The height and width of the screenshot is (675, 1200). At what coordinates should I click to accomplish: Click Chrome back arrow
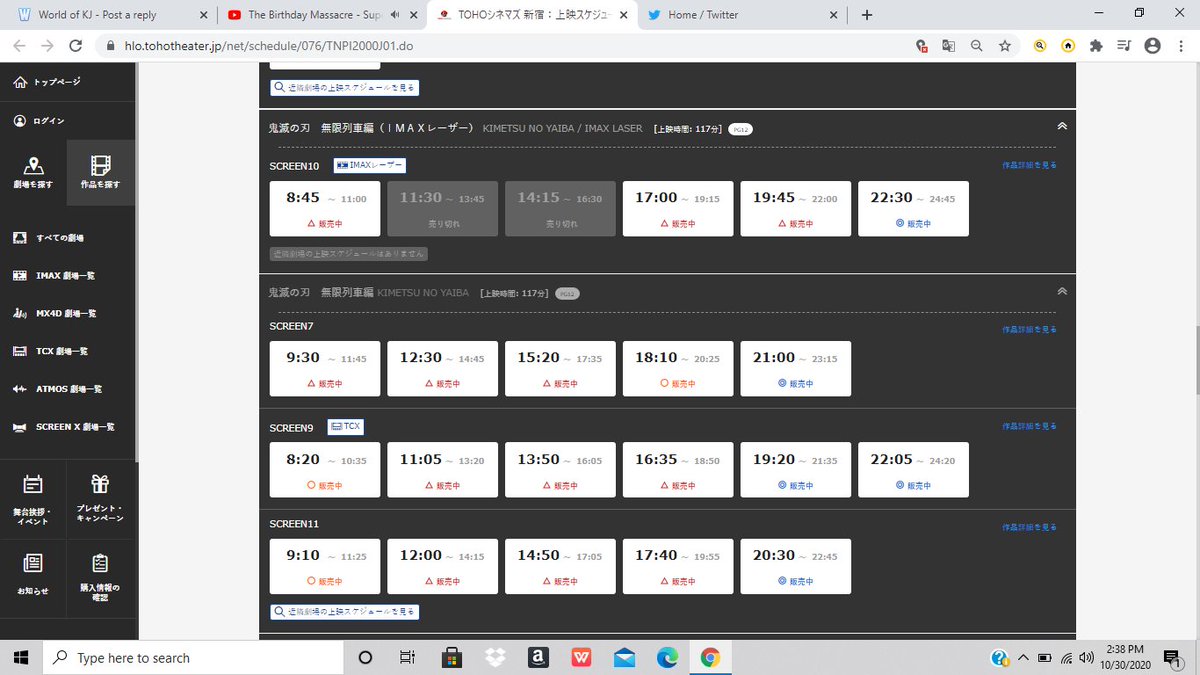[19, 46]
